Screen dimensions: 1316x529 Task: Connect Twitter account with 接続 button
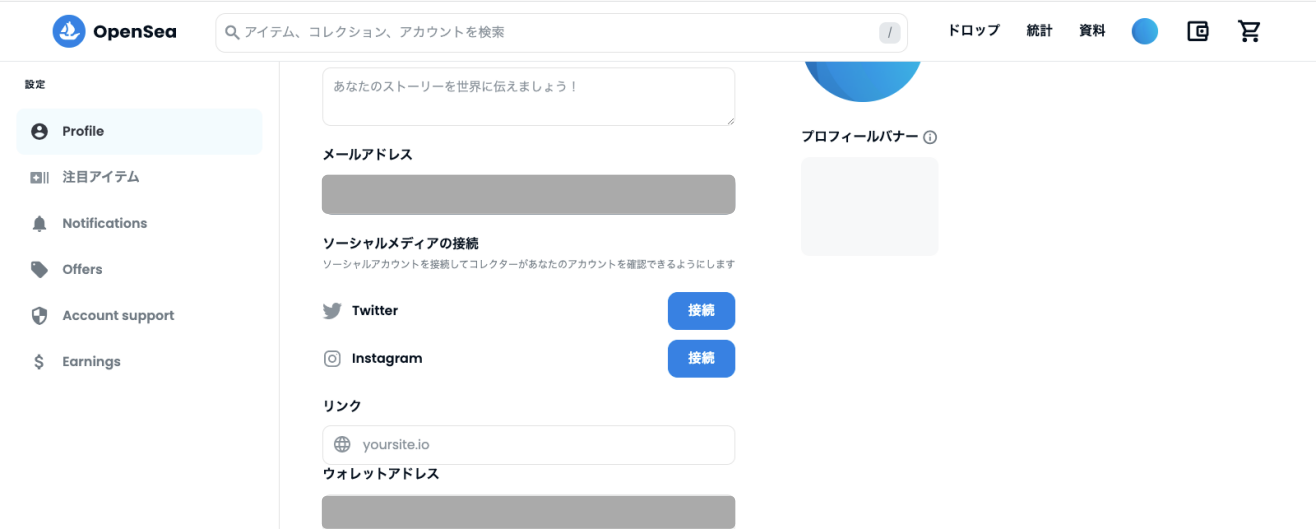701,311
